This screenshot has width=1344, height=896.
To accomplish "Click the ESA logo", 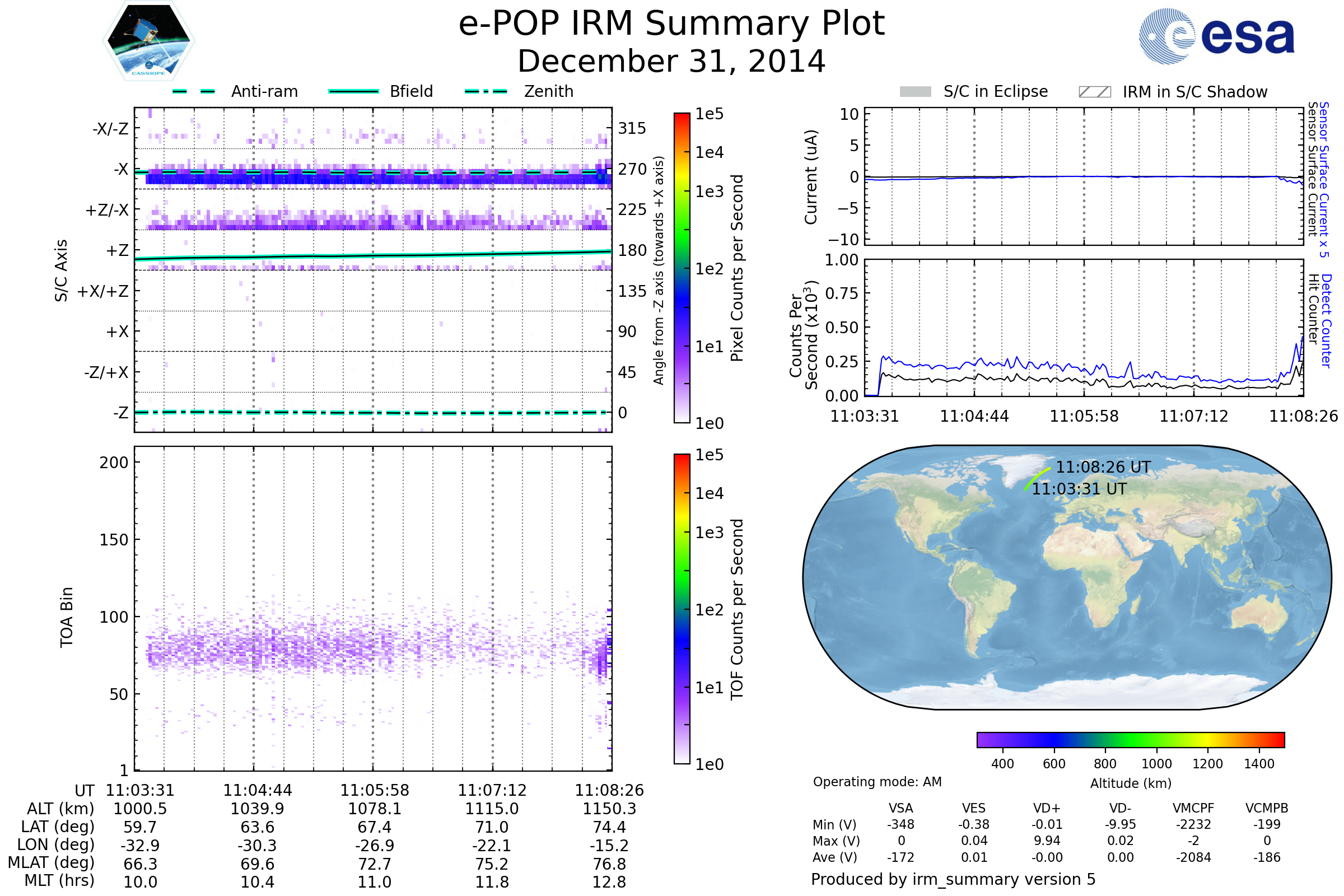I will click(x=1216, y=36).
